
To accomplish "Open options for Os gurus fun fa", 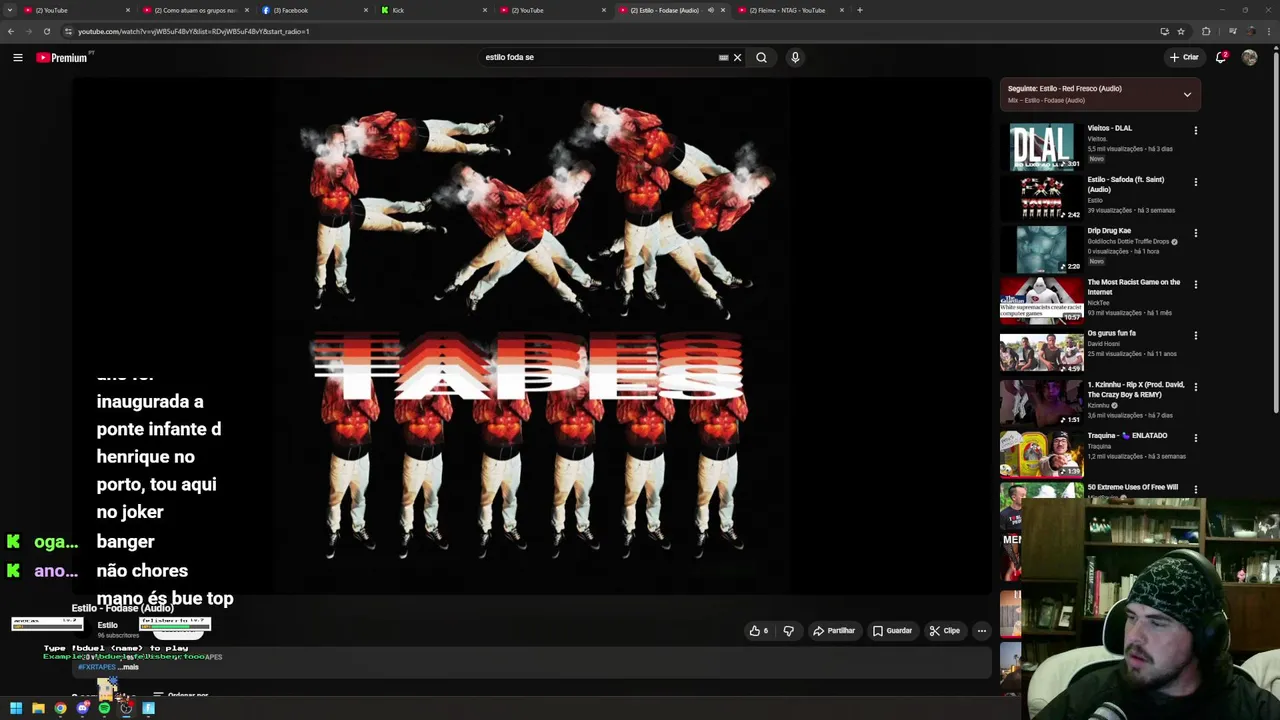I will [x=1195, y=335].
